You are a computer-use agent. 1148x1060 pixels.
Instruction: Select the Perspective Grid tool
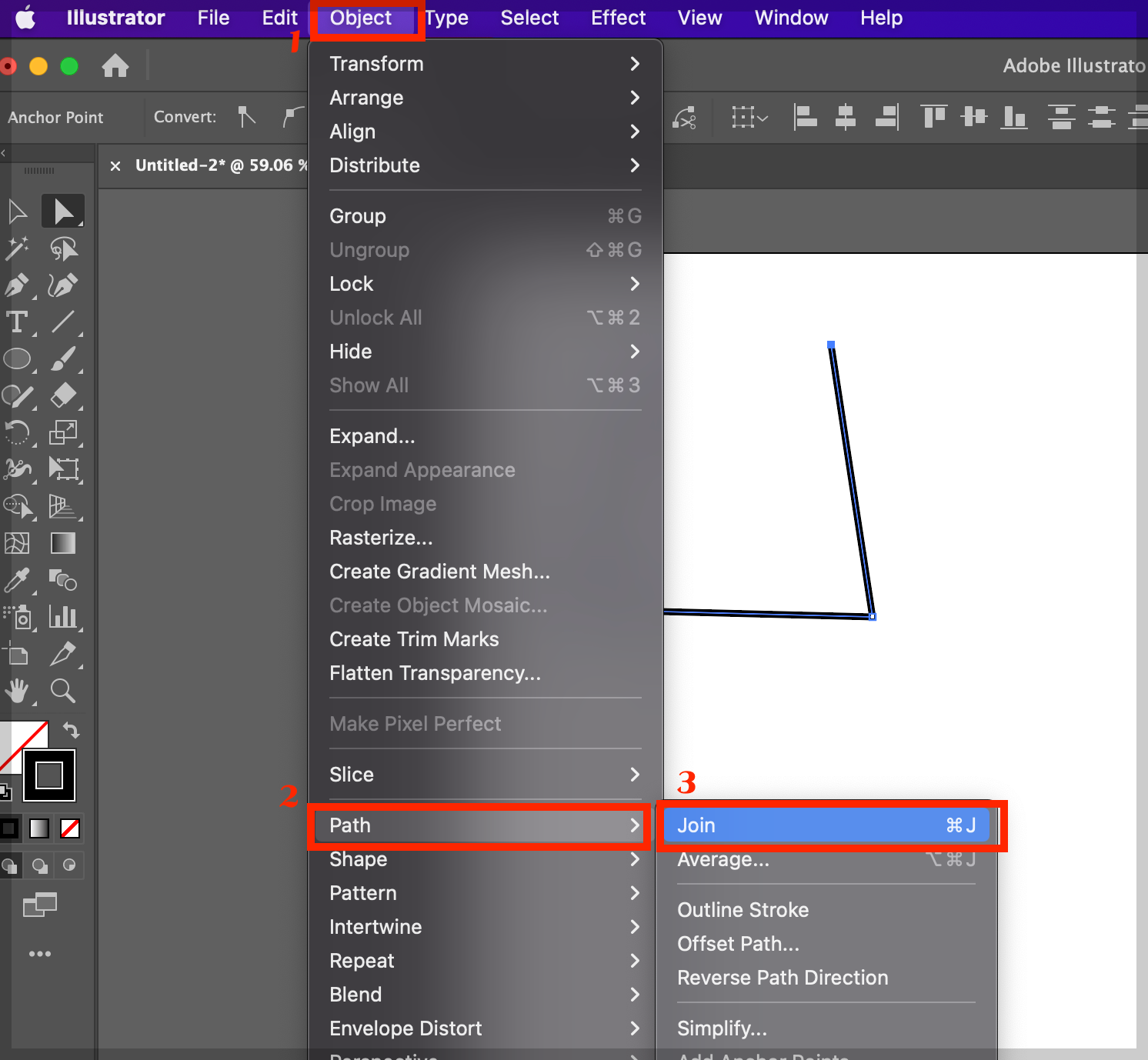coord(63,506)
